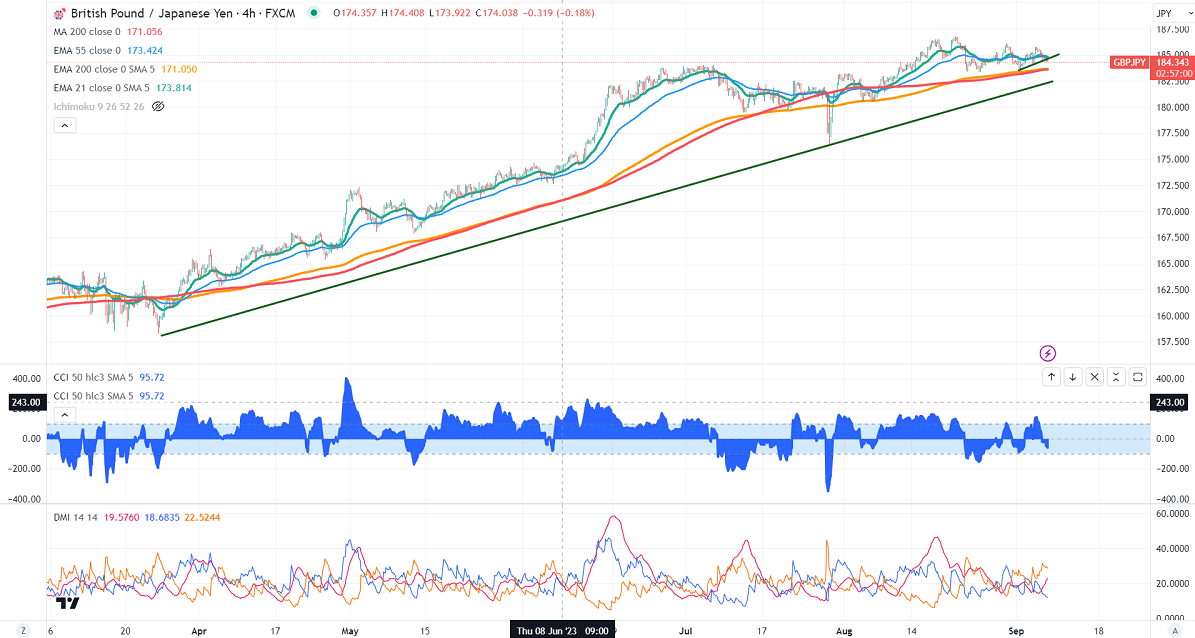This screenshot has height=638, width=1195.
Task: Click the 60.0000 DMI scale label
Action: coord(1173,515)
